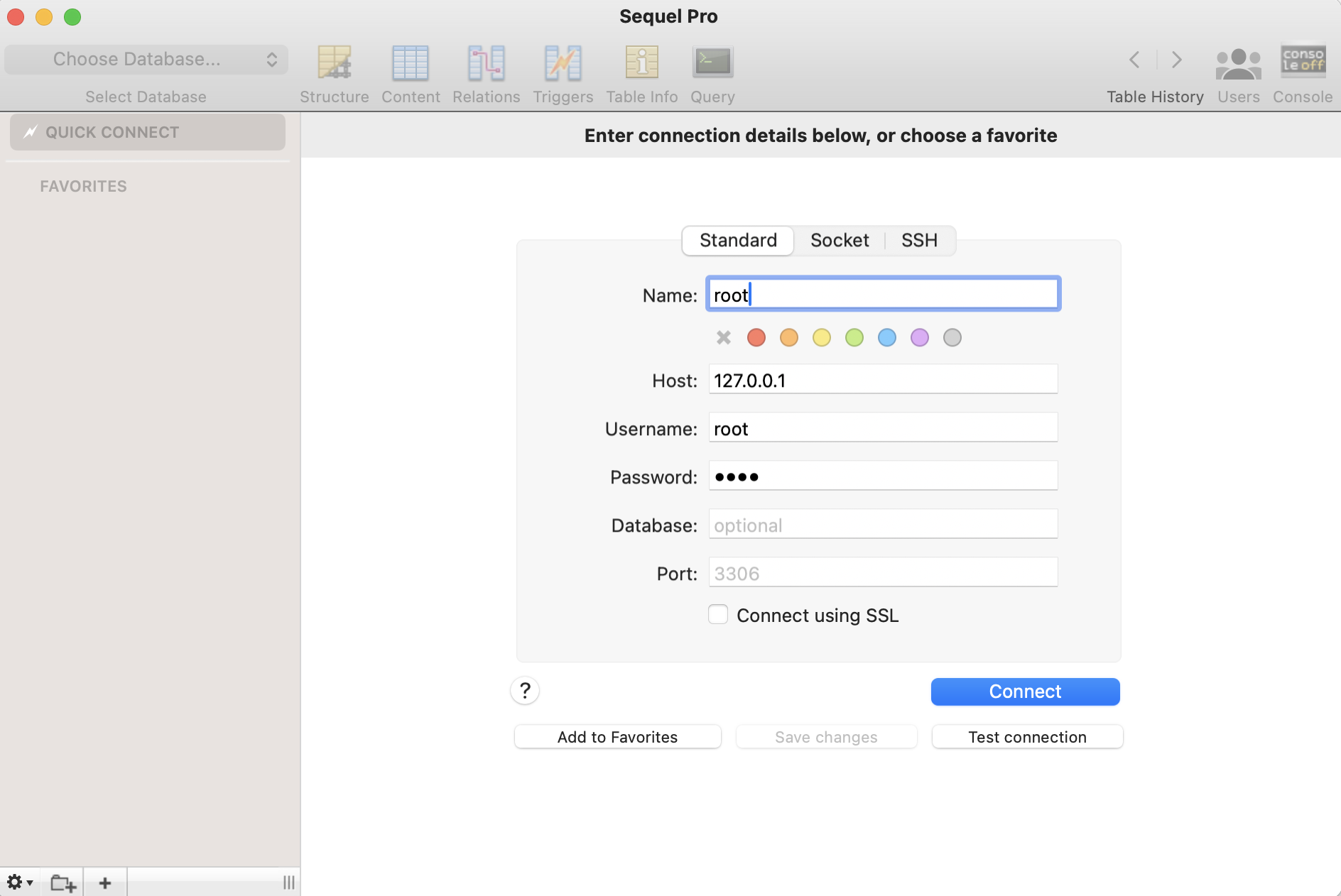Open the Triggers view
This screenshot has height=896, width=1341.
(x=563, y=74)
